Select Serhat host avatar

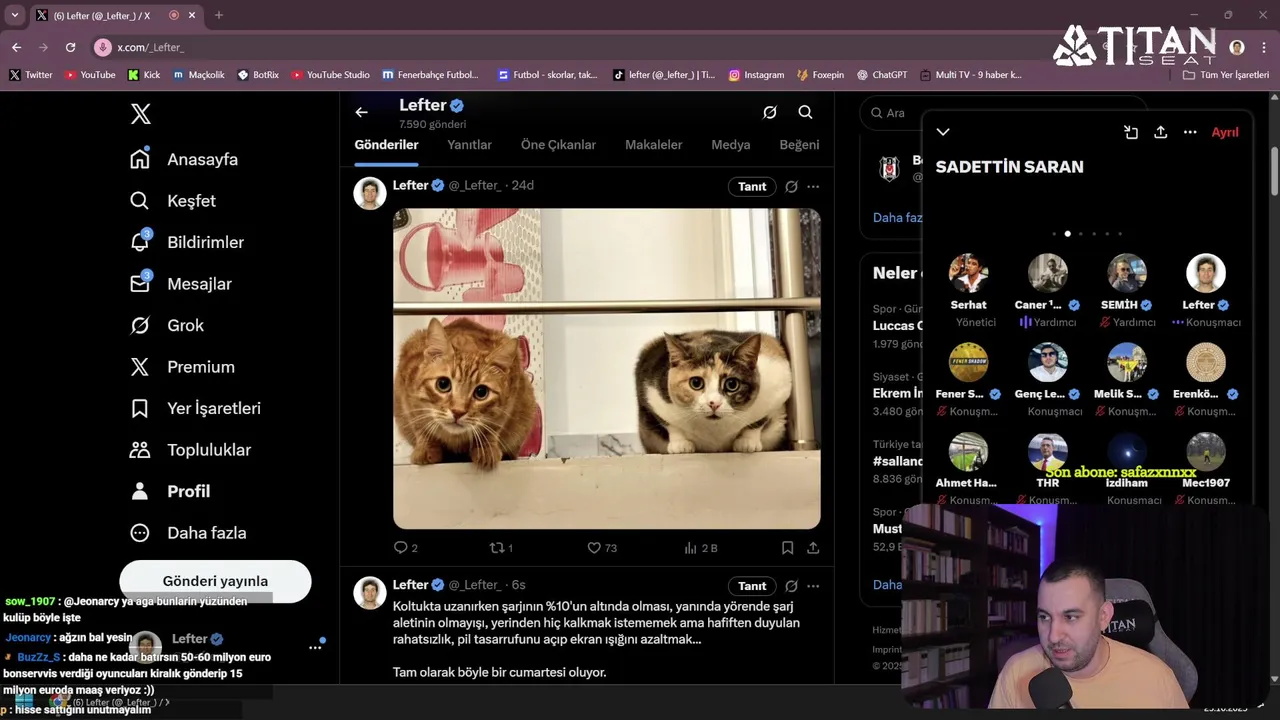point(968,273)
